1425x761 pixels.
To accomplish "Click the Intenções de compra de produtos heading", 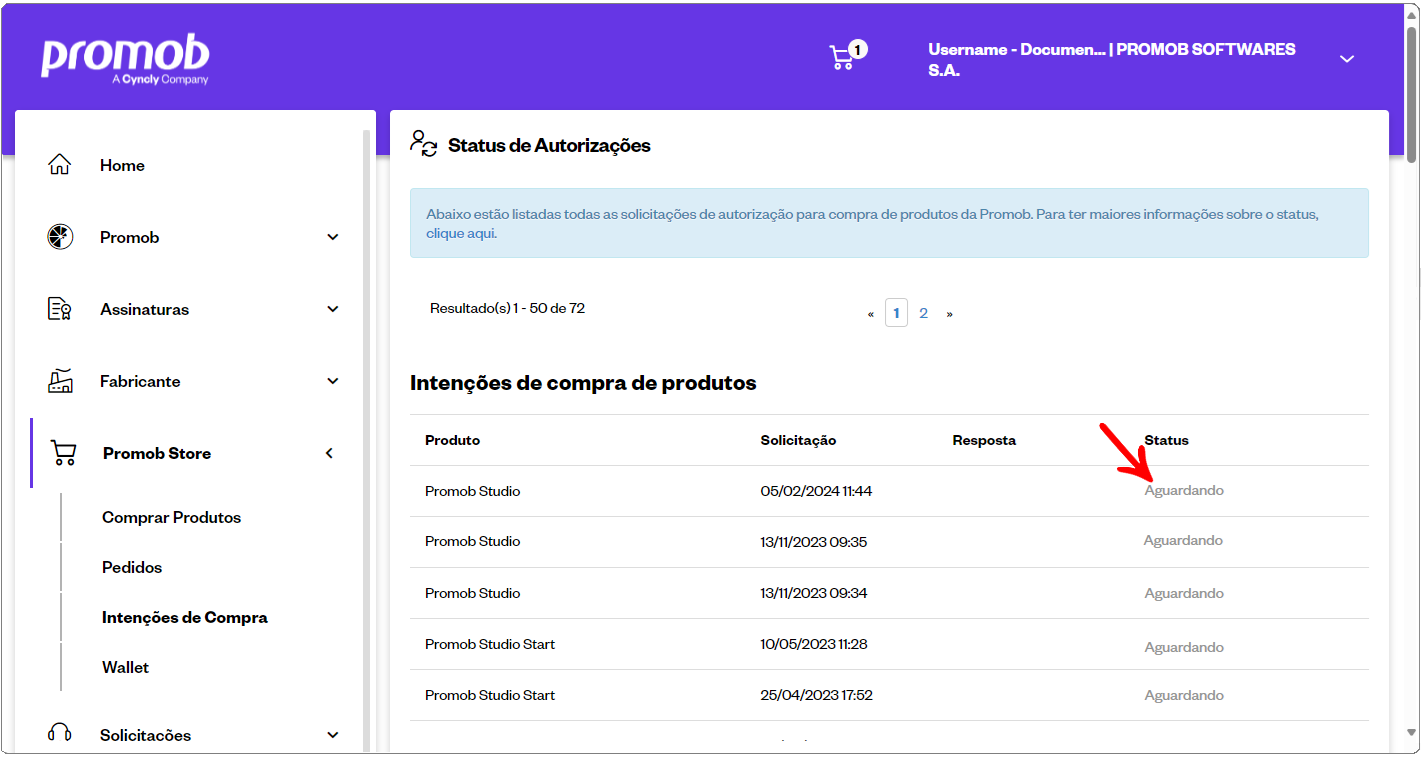I will click(583, 383).
